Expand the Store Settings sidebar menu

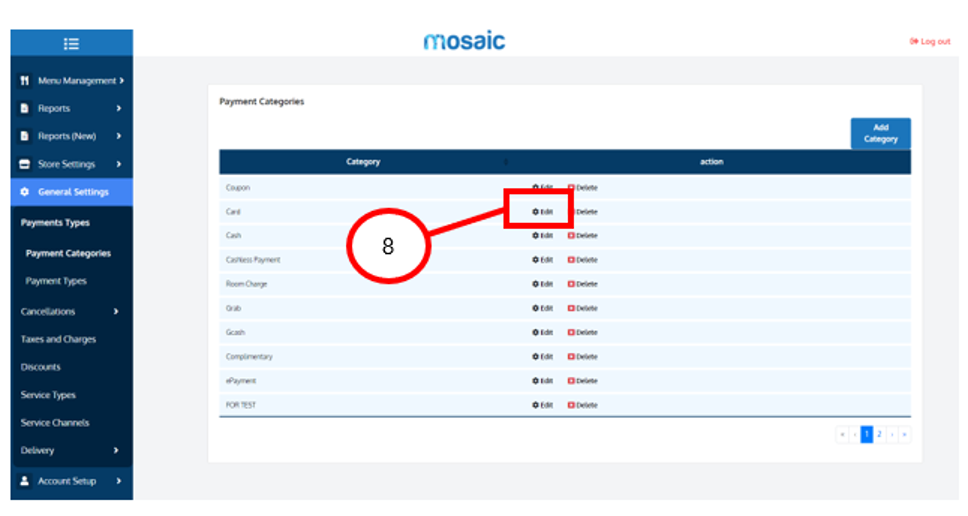click(72, 164)
